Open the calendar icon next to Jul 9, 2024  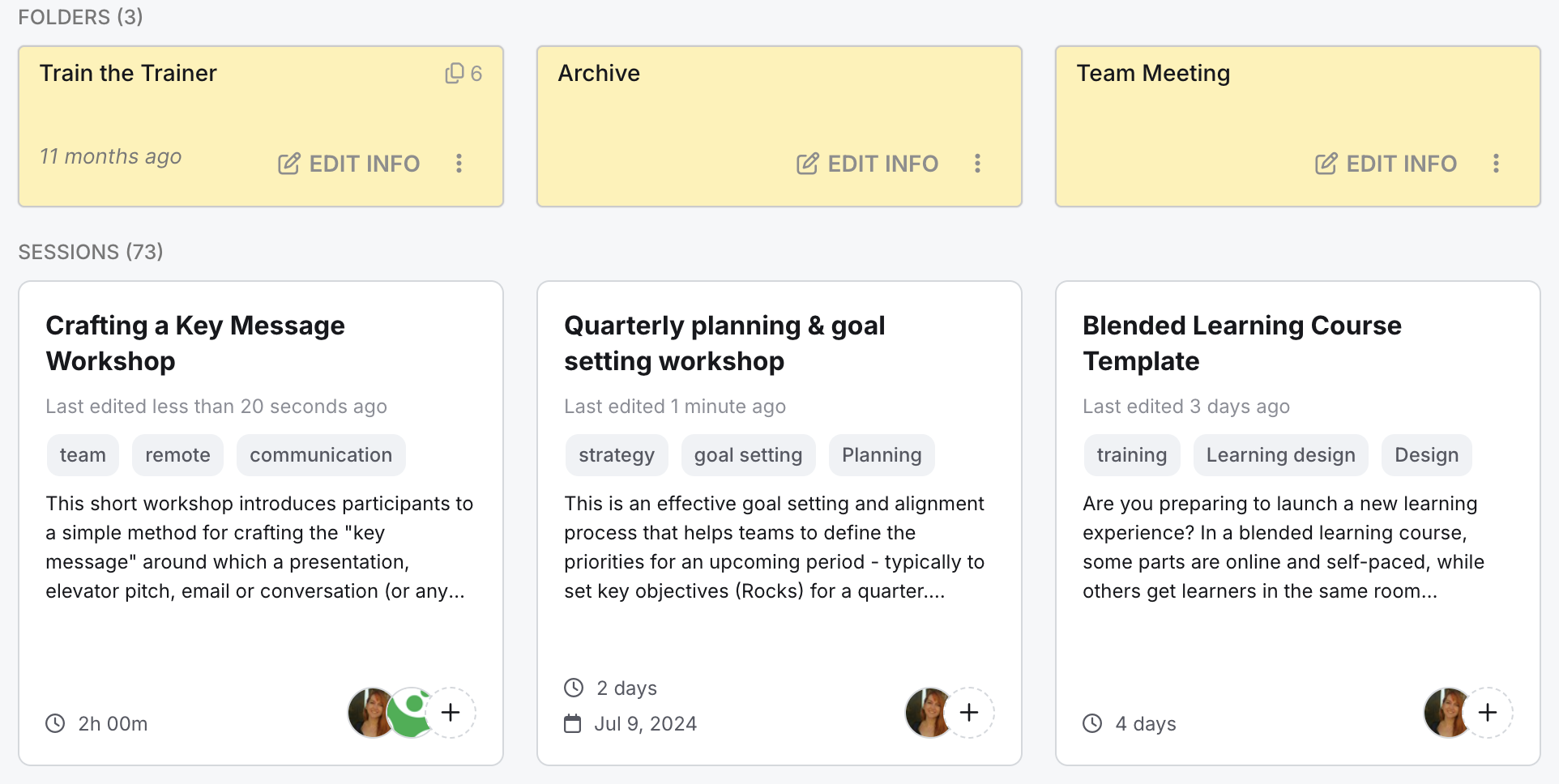click(x=574, y=723)
